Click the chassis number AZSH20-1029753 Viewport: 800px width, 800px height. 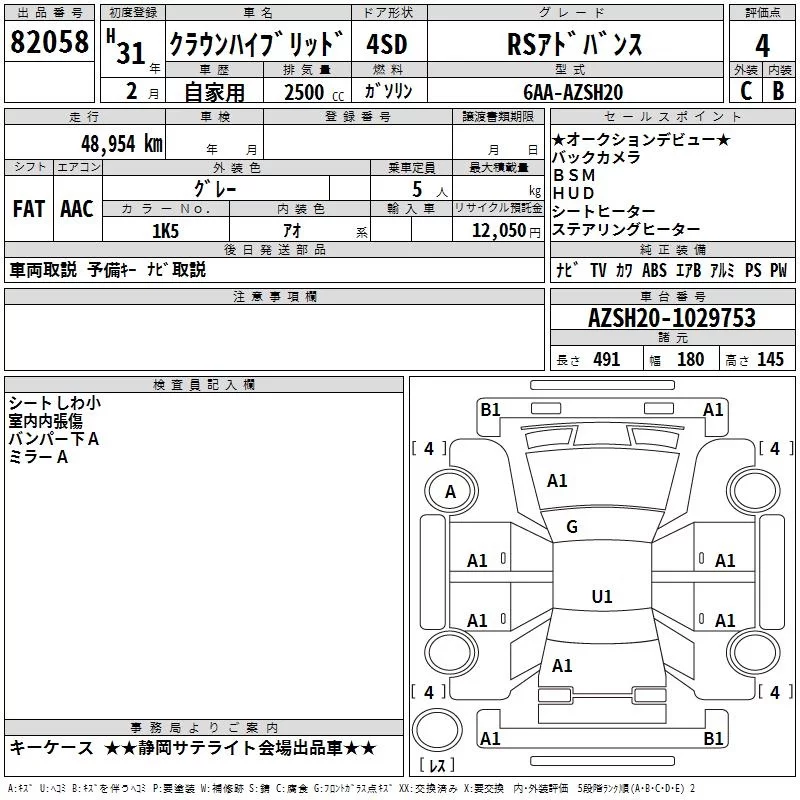[x=671, y=319]
